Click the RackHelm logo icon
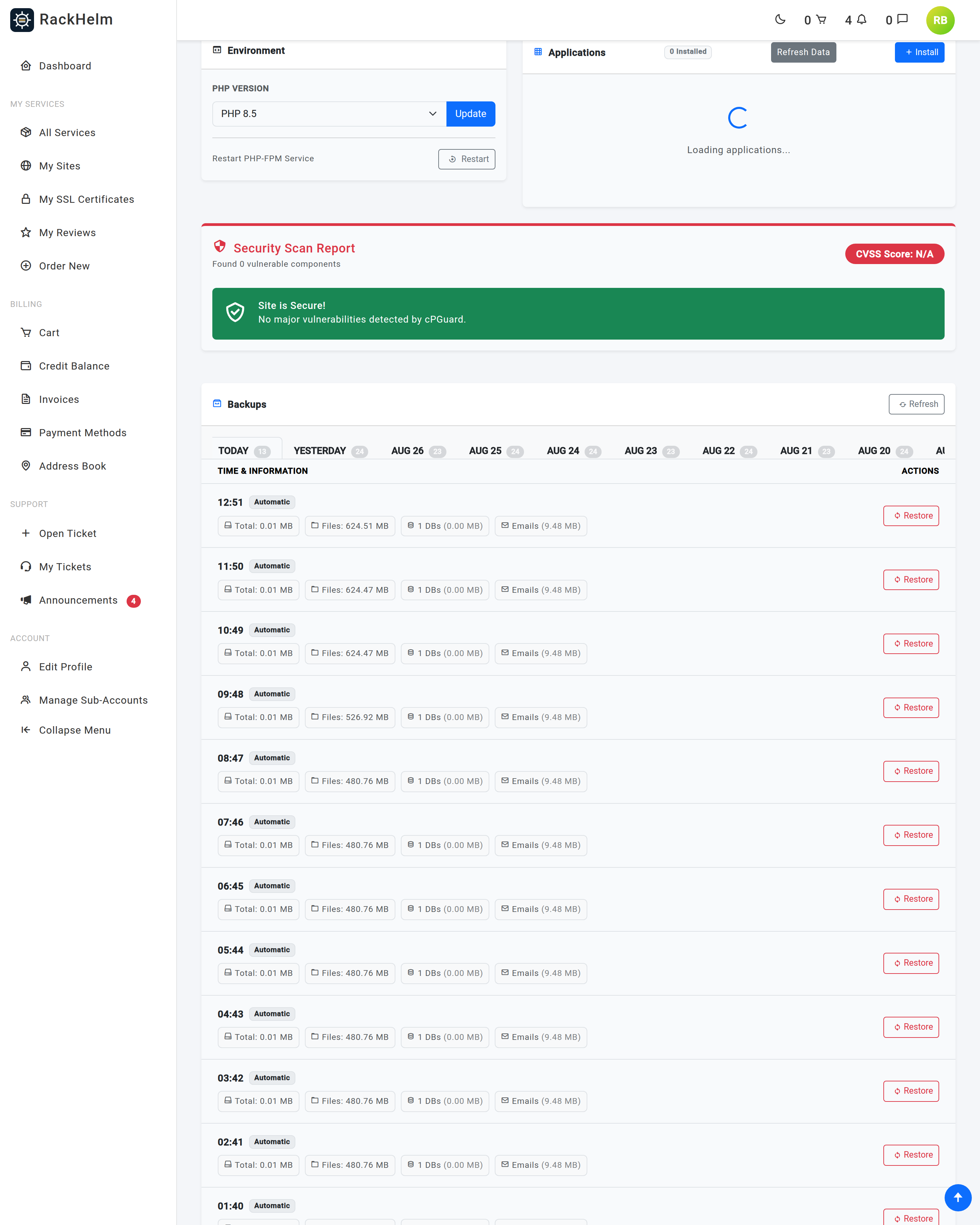The height and width of the screenshot is (1225, 980). 21,20
